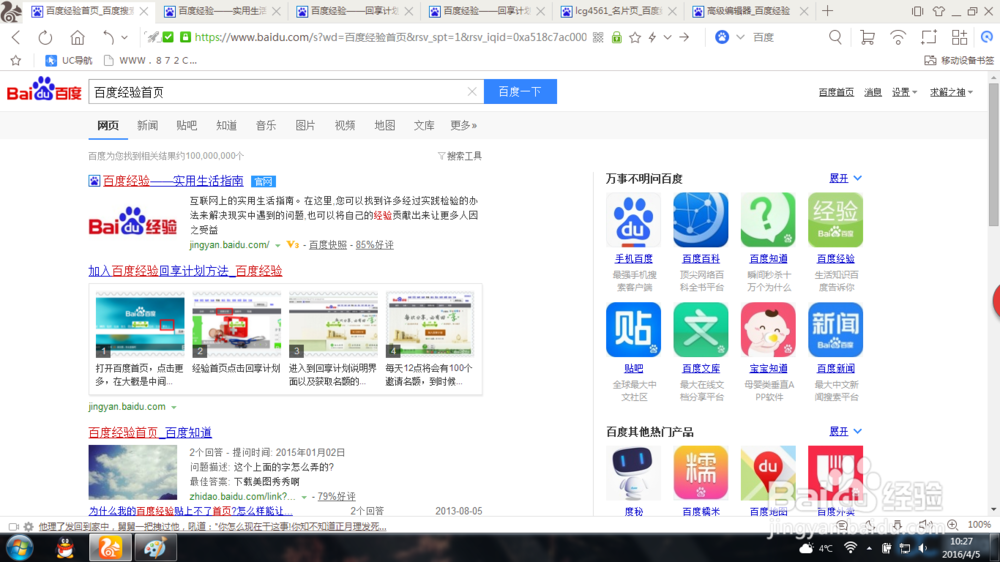
Task: Open the search engine selector dropdown arrow
Action: [740, 38]
